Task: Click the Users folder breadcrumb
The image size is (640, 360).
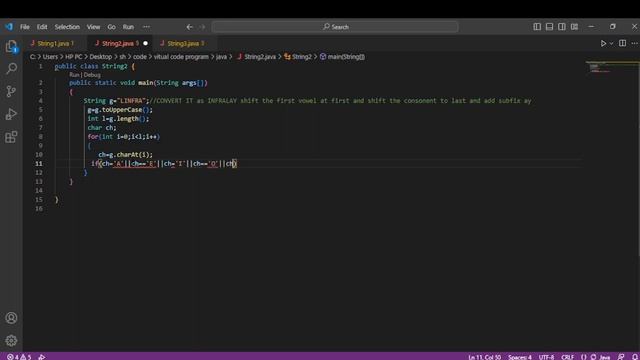Action: click(51, 57)
